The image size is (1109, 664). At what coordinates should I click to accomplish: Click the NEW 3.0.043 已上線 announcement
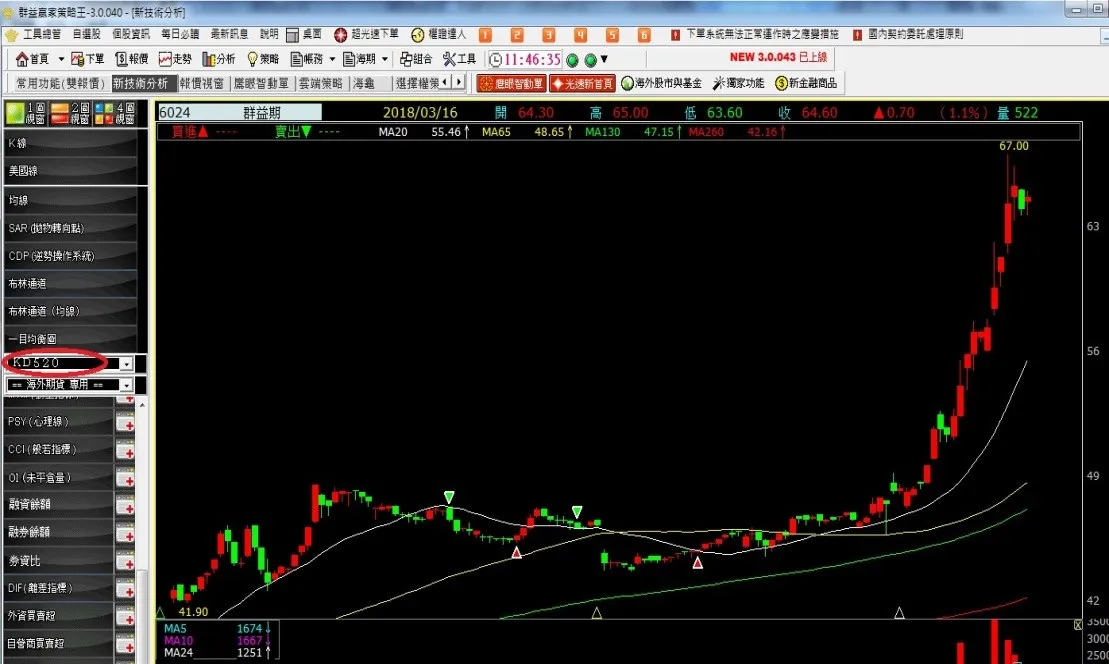click(778, 57)
